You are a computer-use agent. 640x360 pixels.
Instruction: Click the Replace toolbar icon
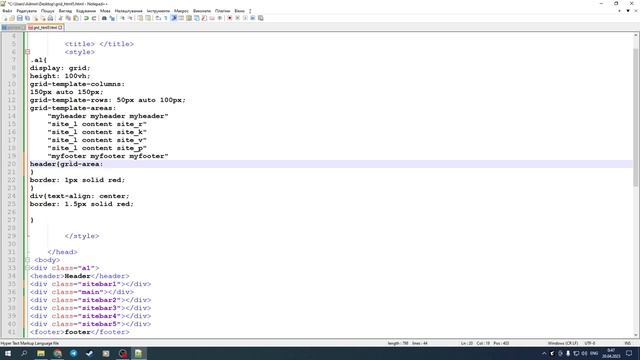(x=113, y=18)
